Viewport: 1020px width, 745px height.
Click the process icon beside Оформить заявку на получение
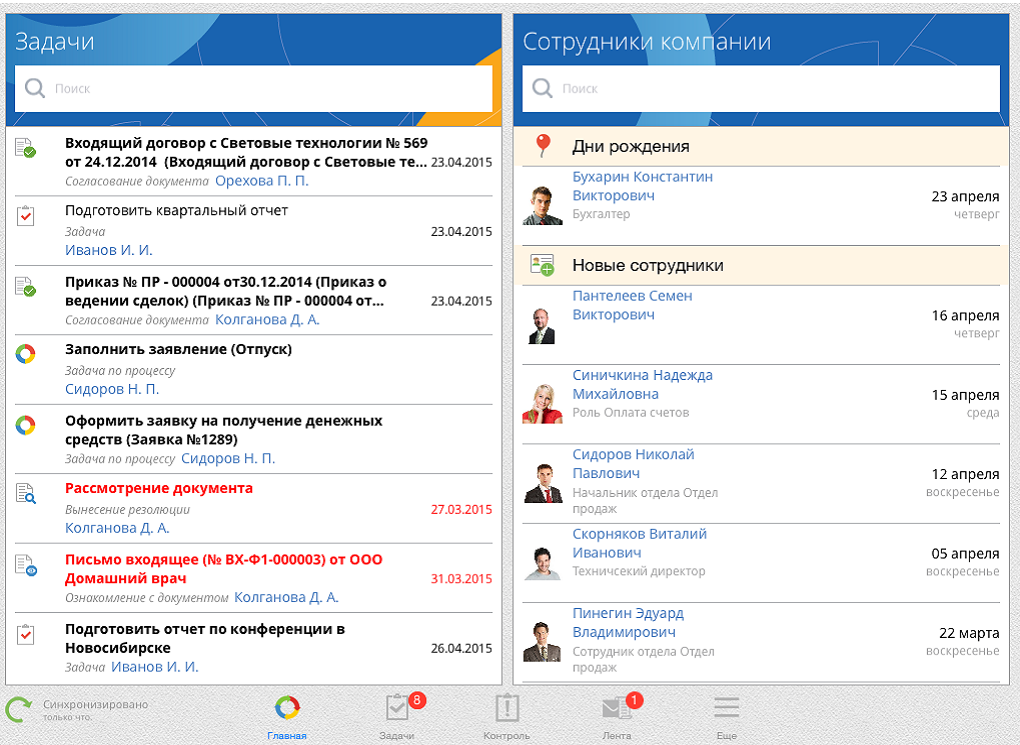coord(25,425)
